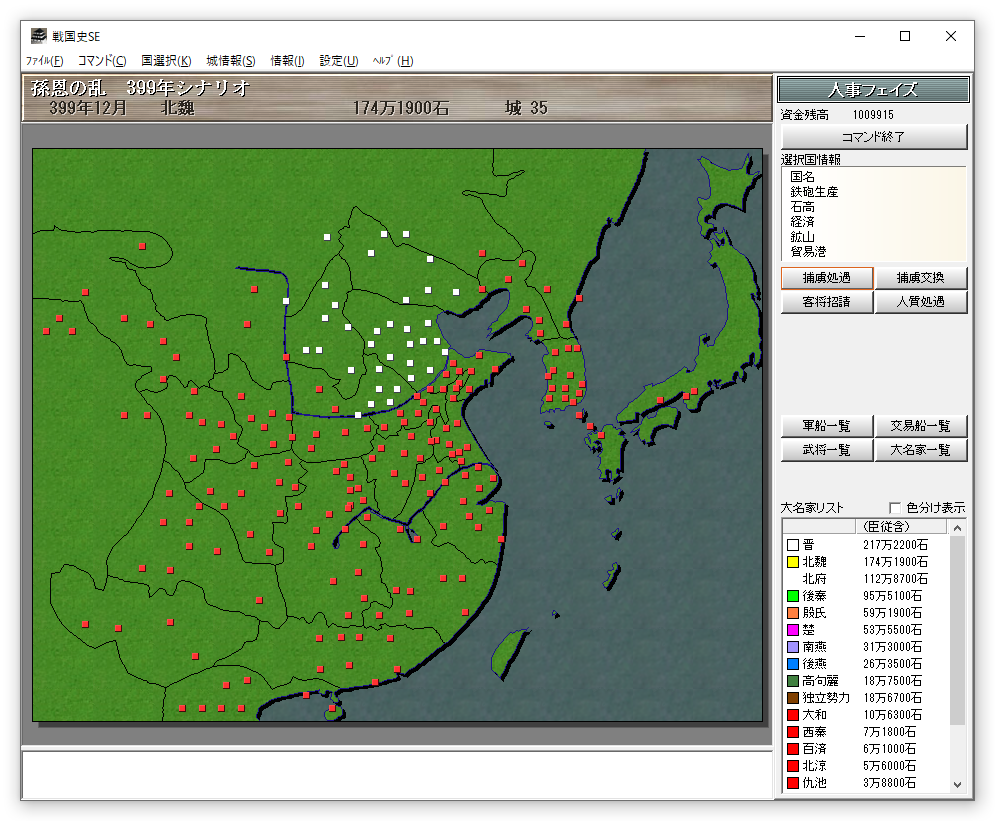Viewport: 995px width, 821px height.
Task: Open the 国選択(K) menu
Action: (166, 61)
